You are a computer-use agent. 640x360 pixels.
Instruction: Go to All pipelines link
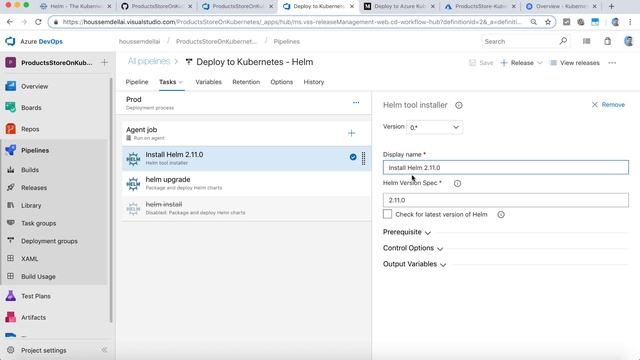[x=149, y=61]
